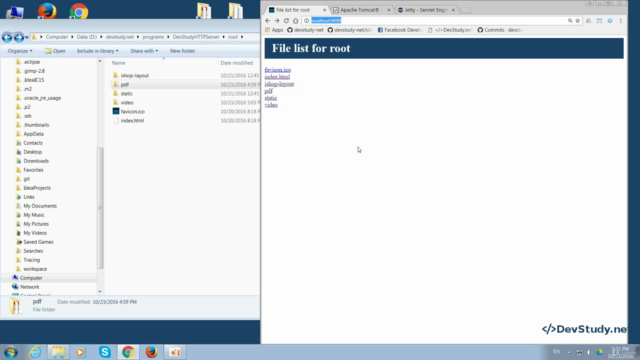Select .gimp-2.8 in the navigation tree
Image resolution: width=640 pixels, height=360 pixels.
pyautogui.click(x=34, y=71)
